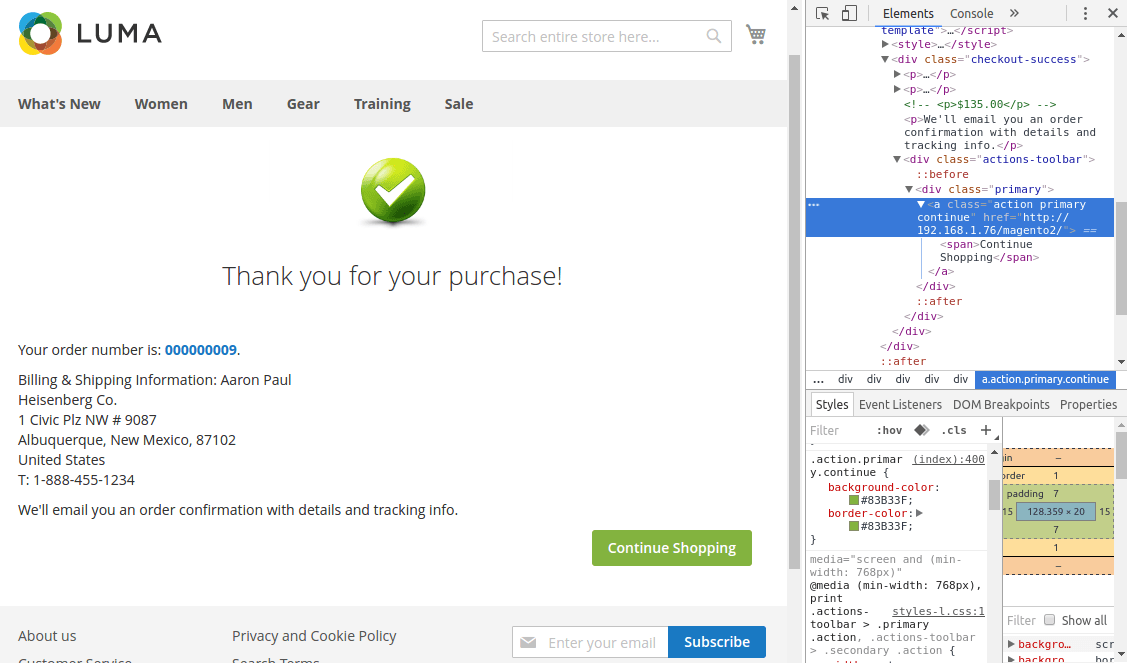Screen dimensions: 1127x663
Task: Open styles-l.css:1 source link
Action: 938,611
